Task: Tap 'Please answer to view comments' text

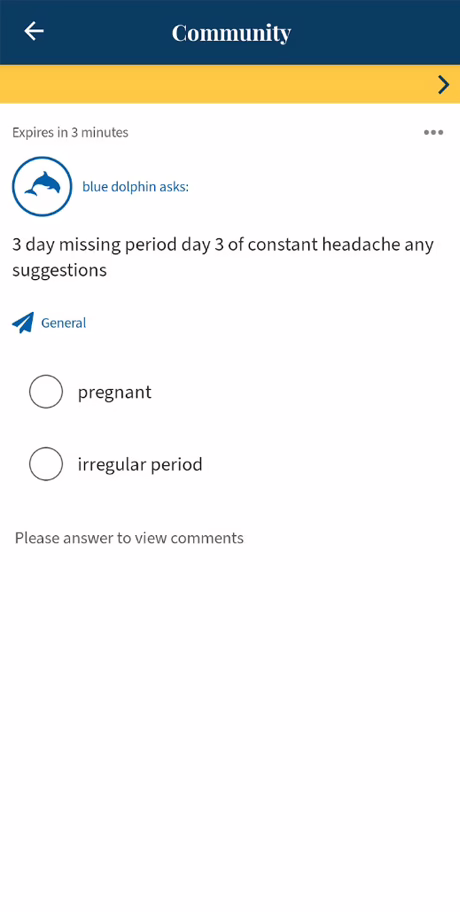Action: click(129, 538)
